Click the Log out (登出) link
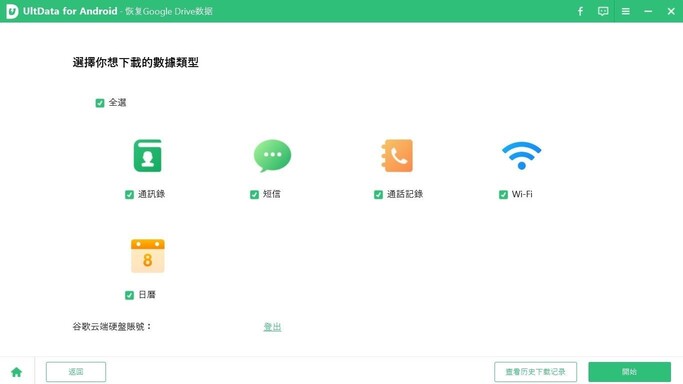 (x=272, y=327)
